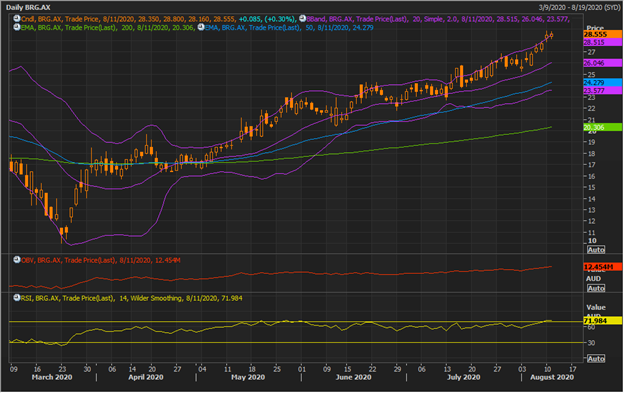Click the 10 price axis label
The image size is (624, 393).
pyautogui.click(x=592, y=241)
